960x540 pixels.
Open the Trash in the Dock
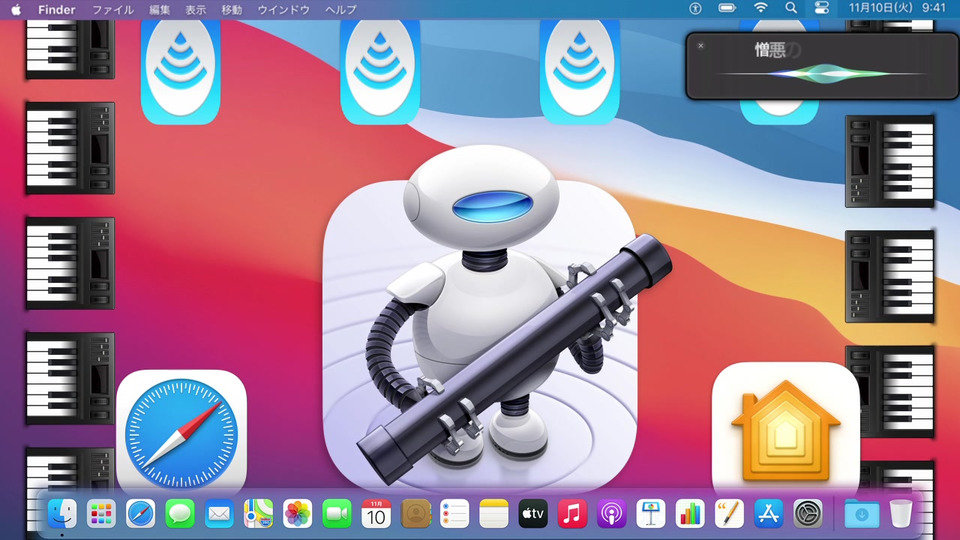click(x=901, y=514)
